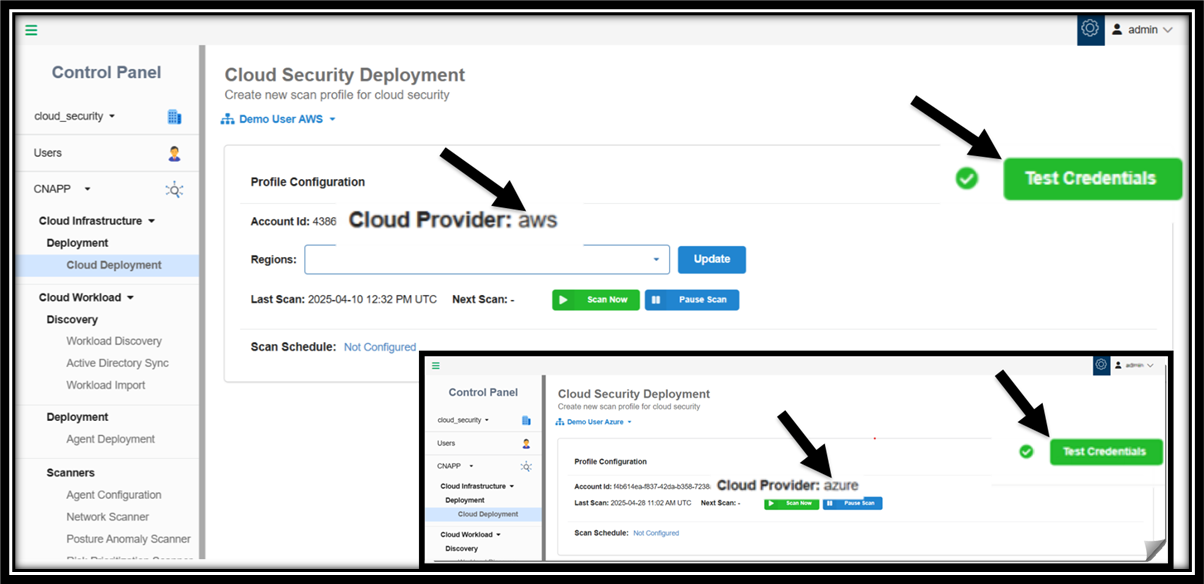Viewport: 1204px width, 584px height.
Task: Open Workload Discovery in the sidebar
Action: [114, 341]
